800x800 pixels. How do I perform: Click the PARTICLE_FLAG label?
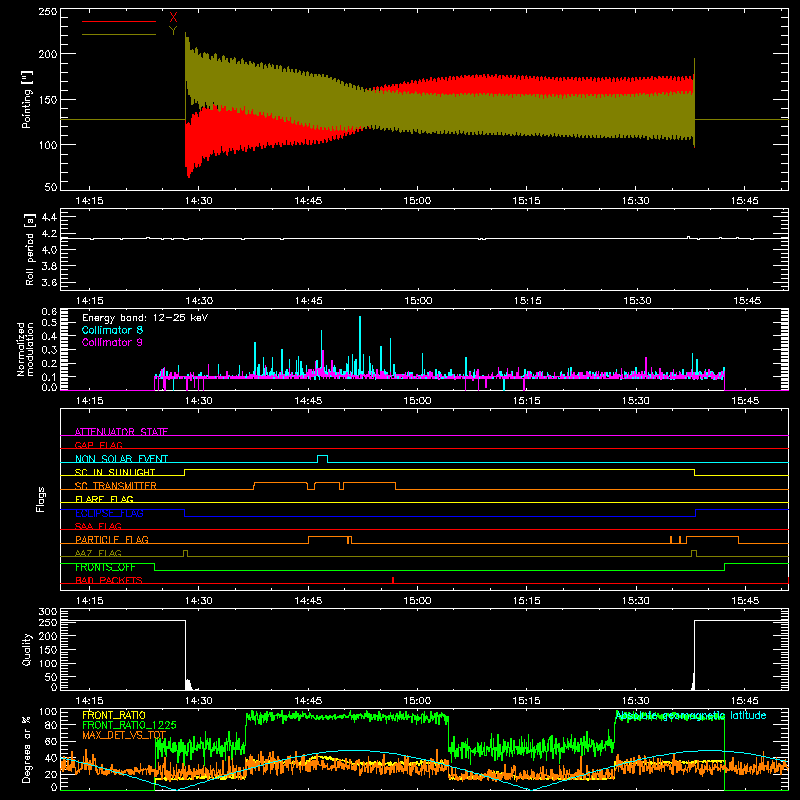pos(112,539)
